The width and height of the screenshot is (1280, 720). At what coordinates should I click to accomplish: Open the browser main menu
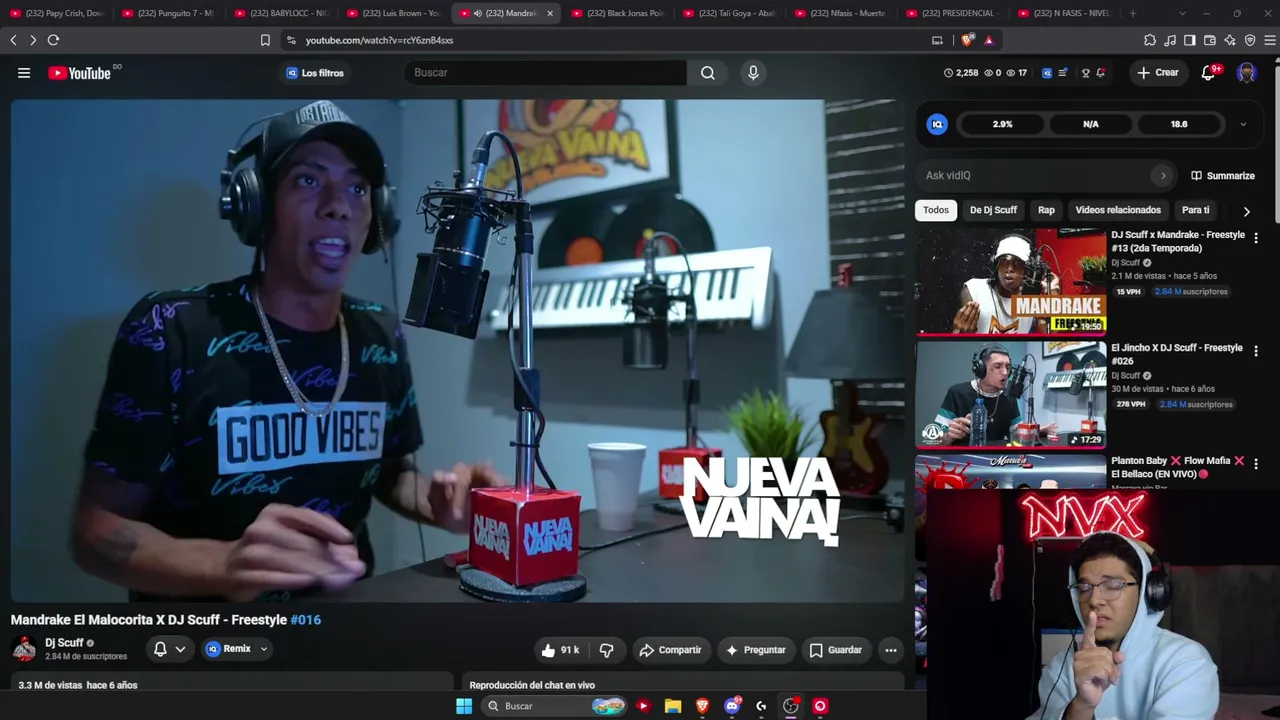[x=1270, y=40]
